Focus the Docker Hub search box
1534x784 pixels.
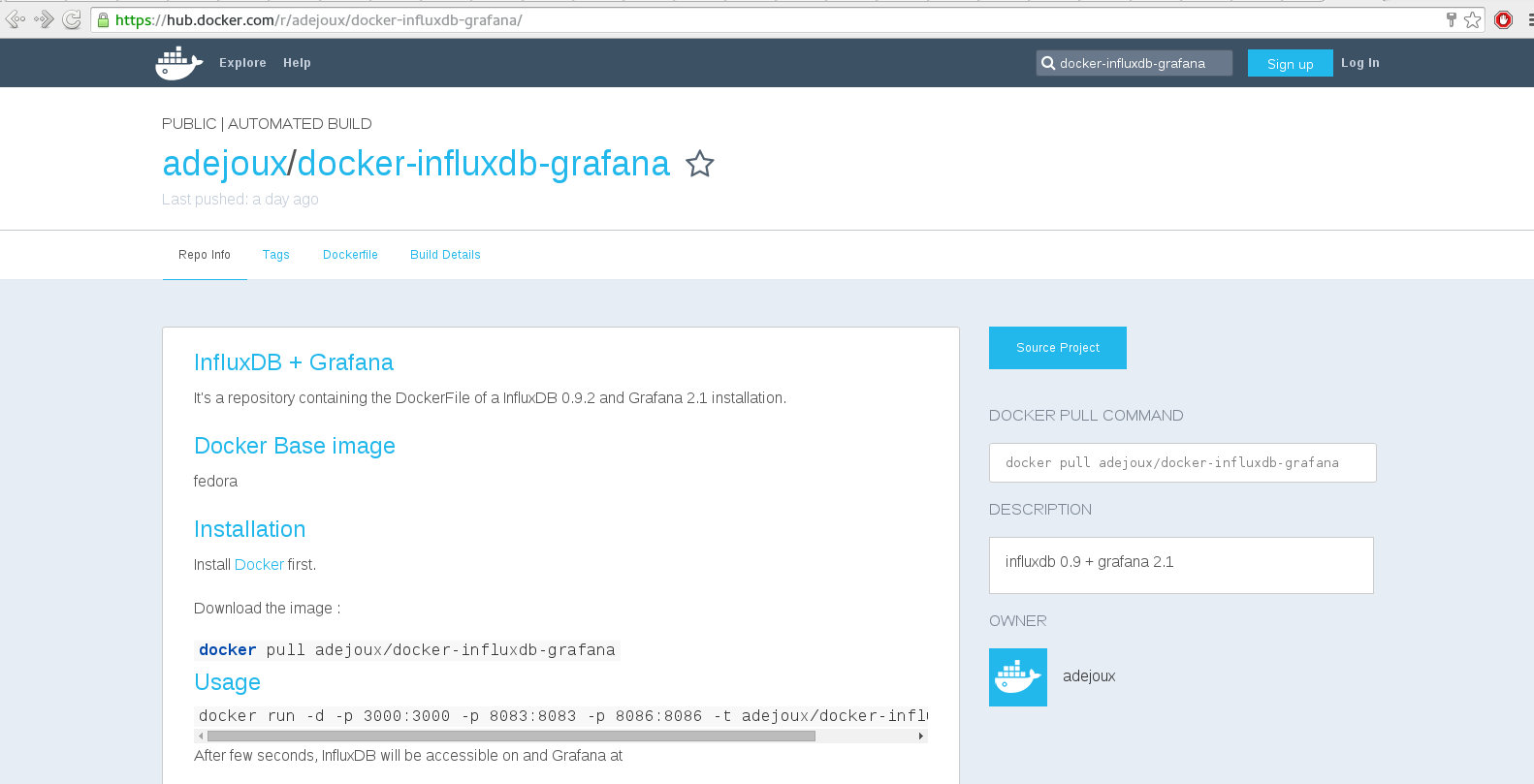1135,63
